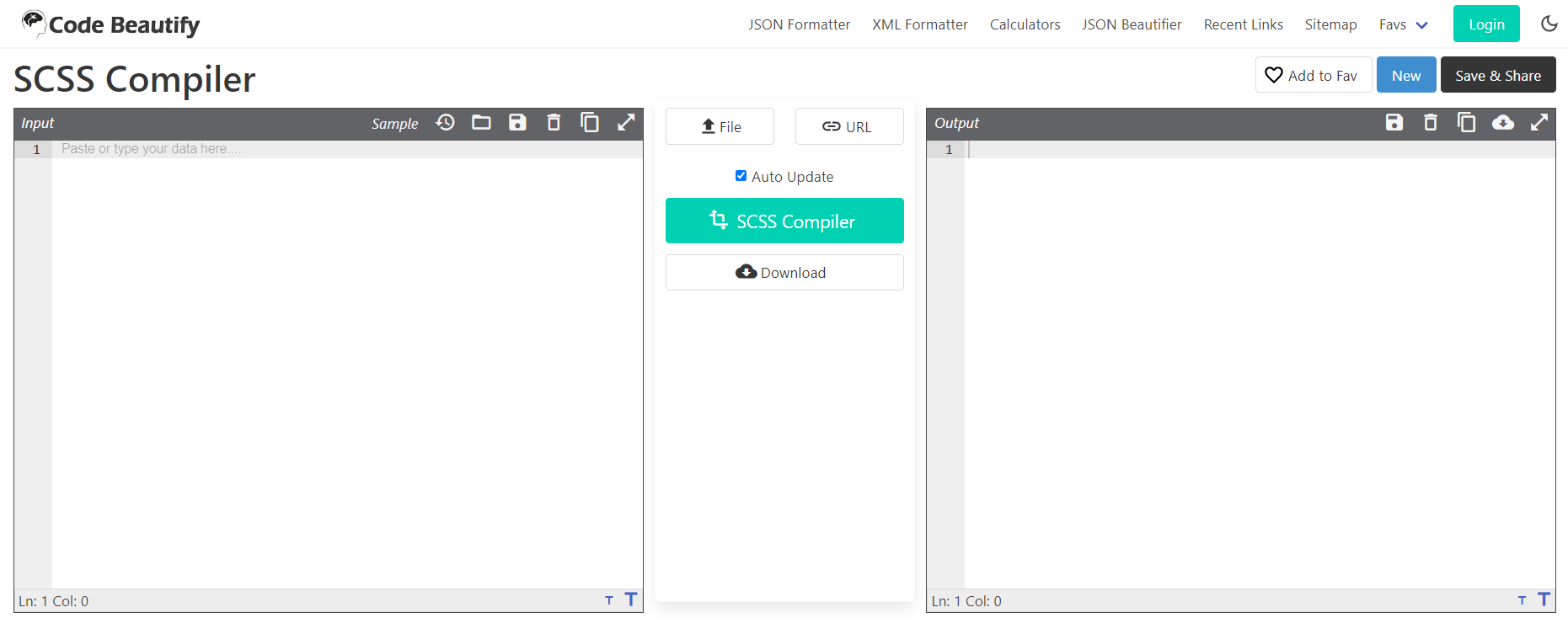
Task: Save output using the Output floppy icon
Action: coord(1394,123)
